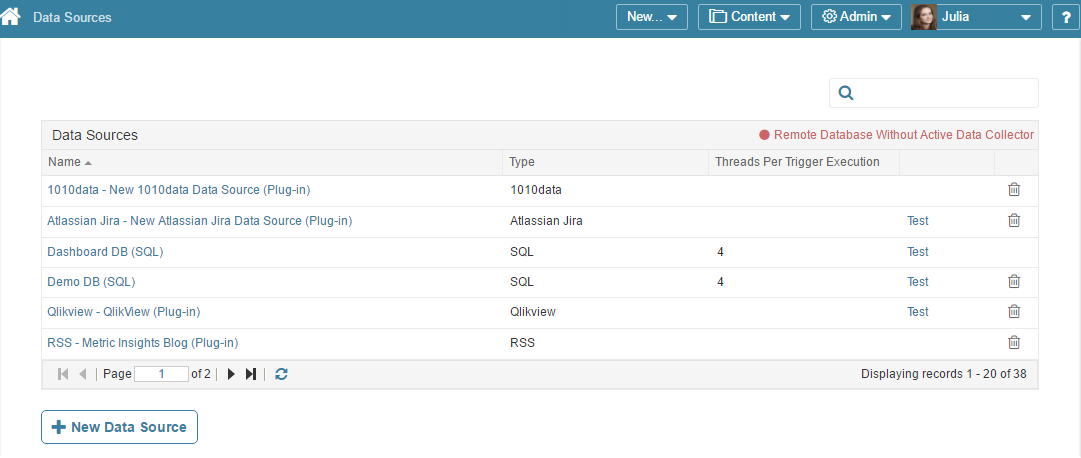The width and height of the screenshot is (1081, 458).
Task: Go to the next page arrow
Action: coord(232,374)
